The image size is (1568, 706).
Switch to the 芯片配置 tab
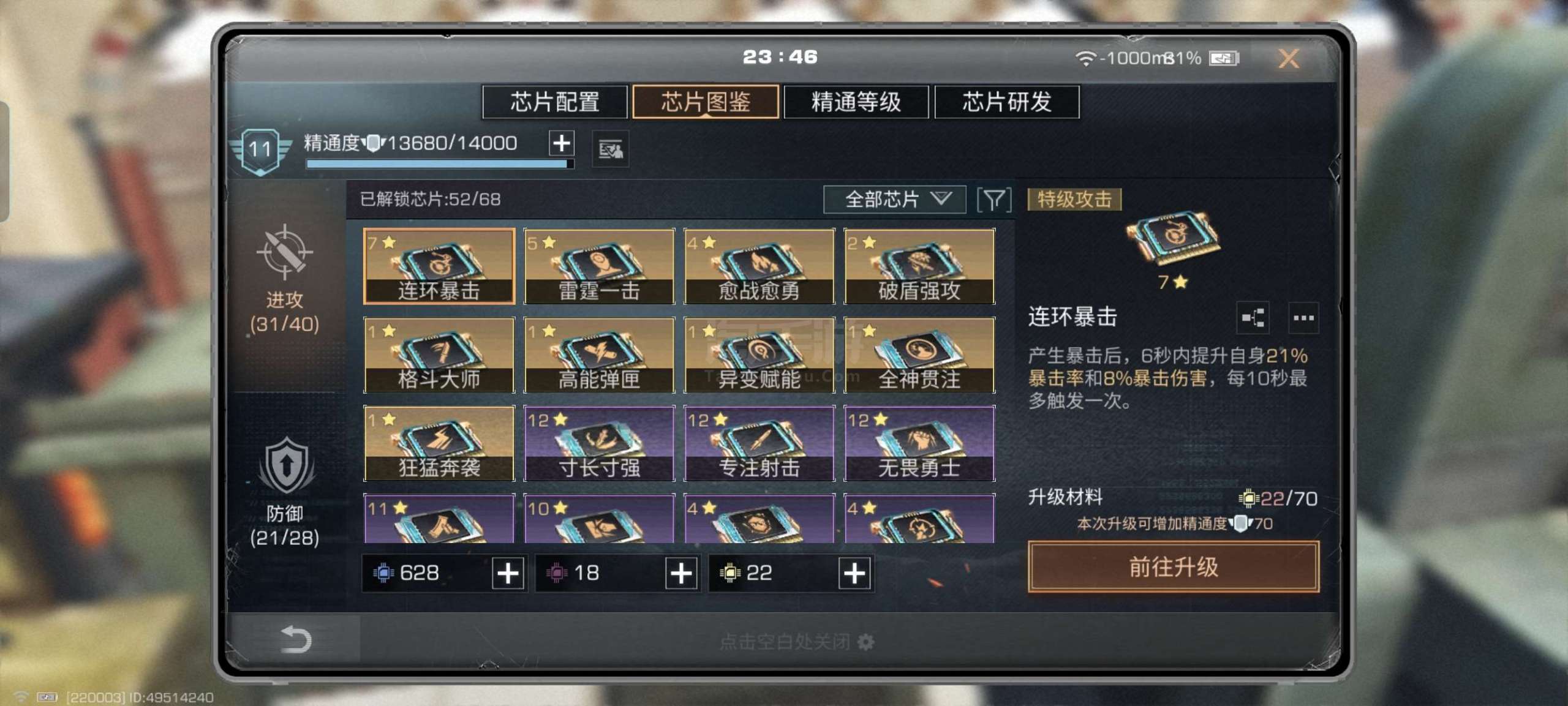pos(555,102)
